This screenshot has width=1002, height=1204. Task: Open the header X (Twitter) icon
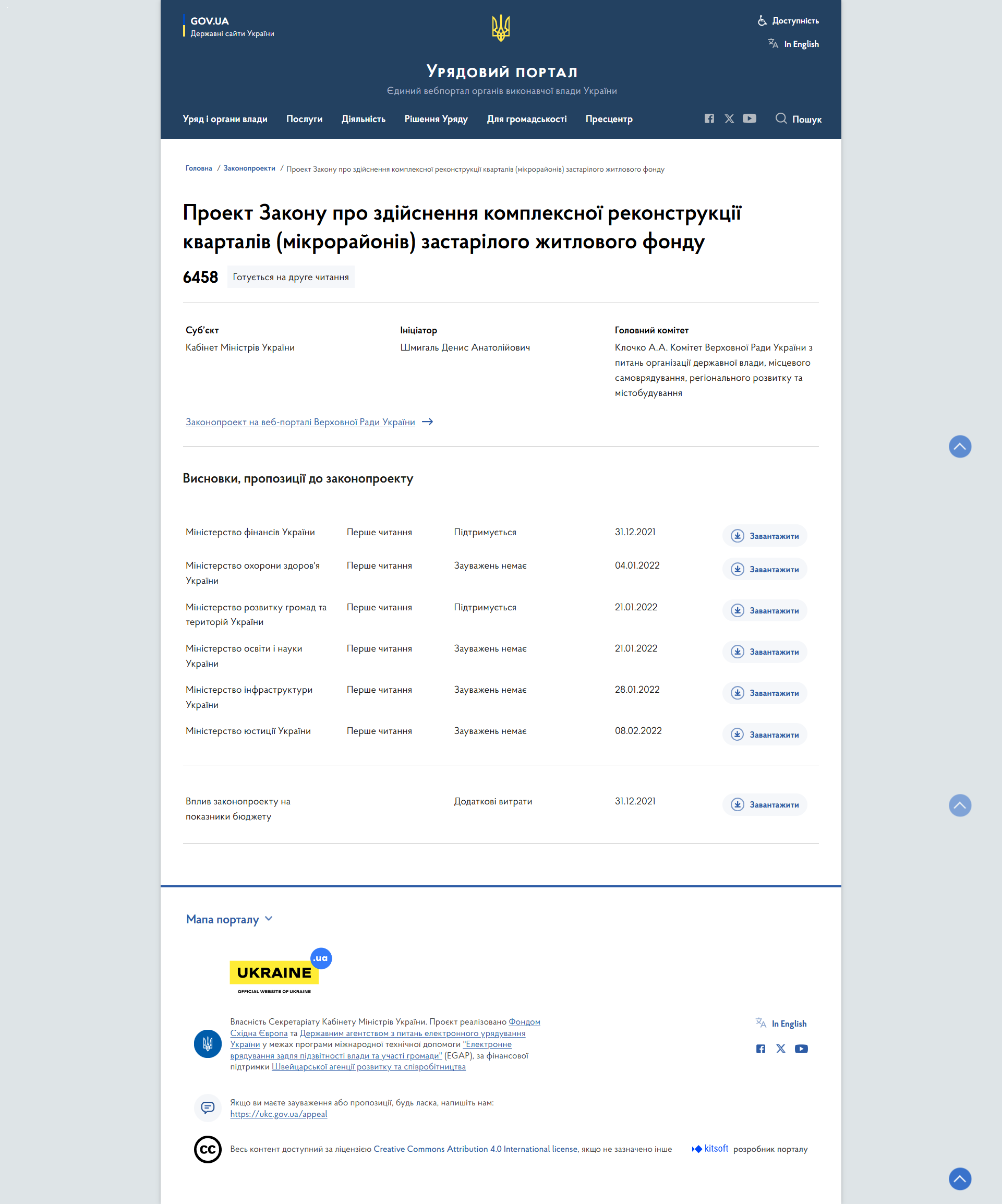pos(729,119)
